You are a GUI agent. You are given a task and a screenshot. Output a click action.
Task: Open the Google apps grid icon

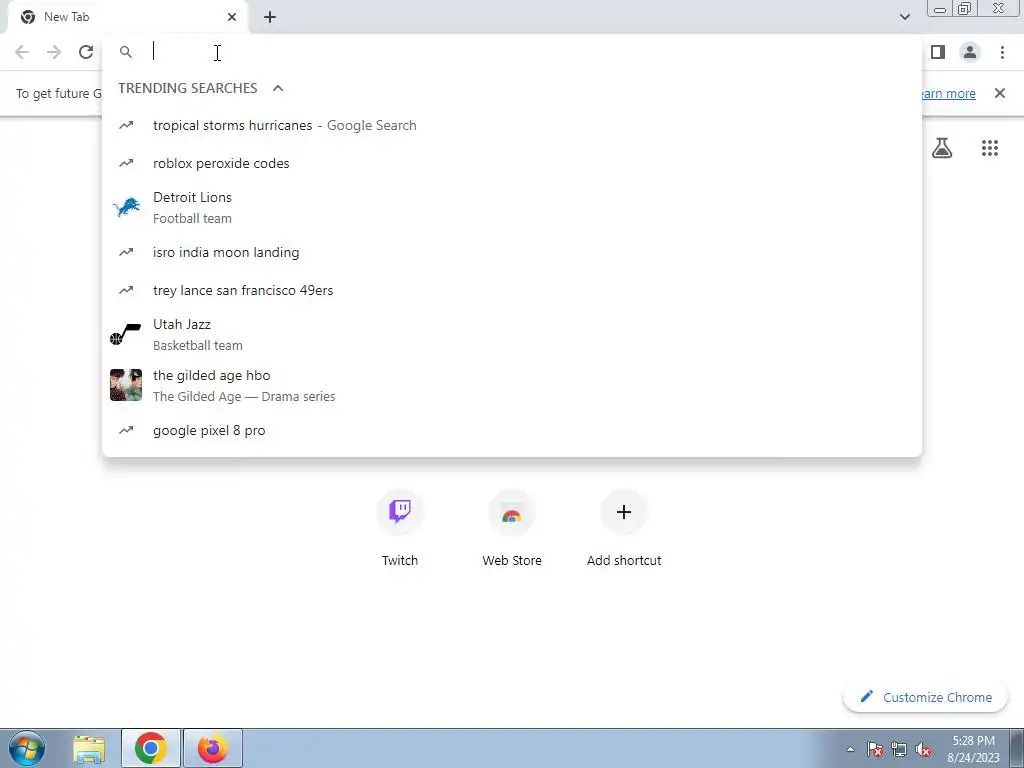tap(989, 148)
